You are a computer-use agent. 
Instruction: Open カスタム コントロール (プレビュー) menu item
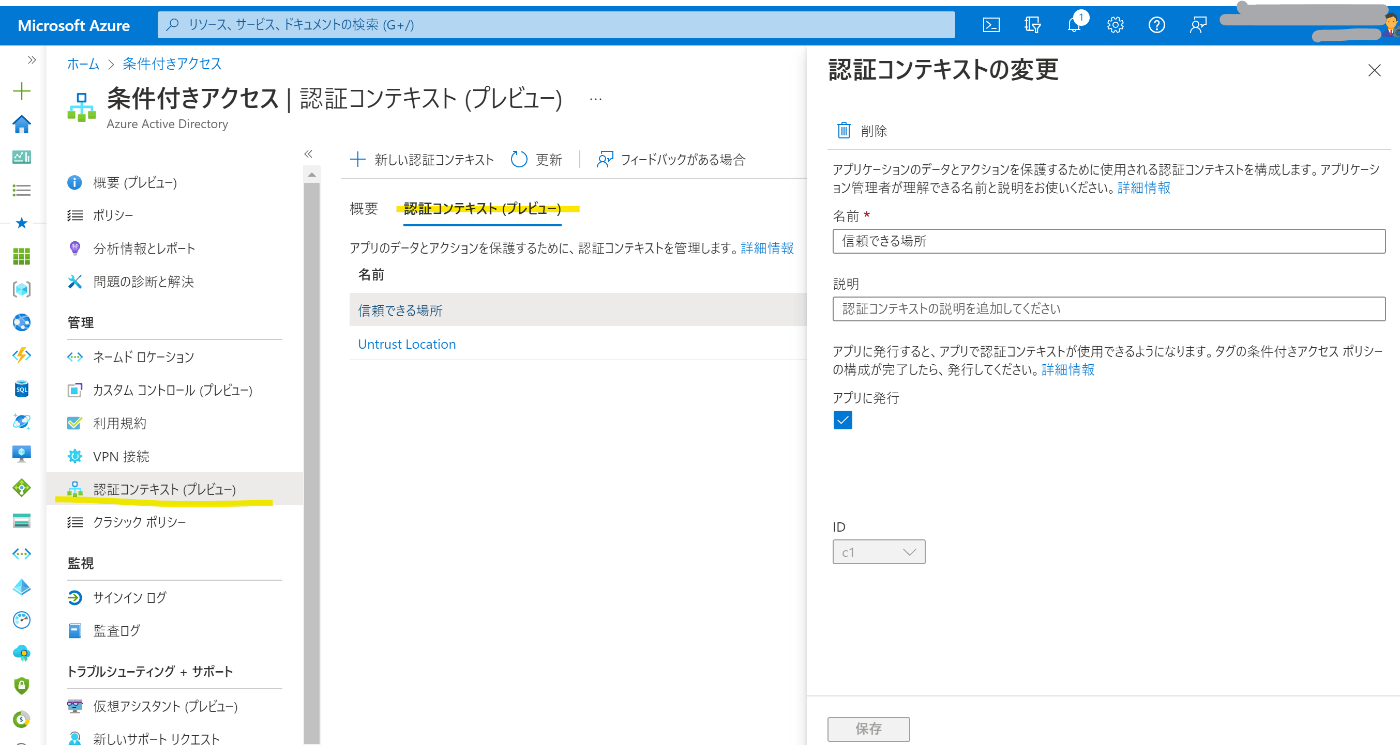[174, 389]
